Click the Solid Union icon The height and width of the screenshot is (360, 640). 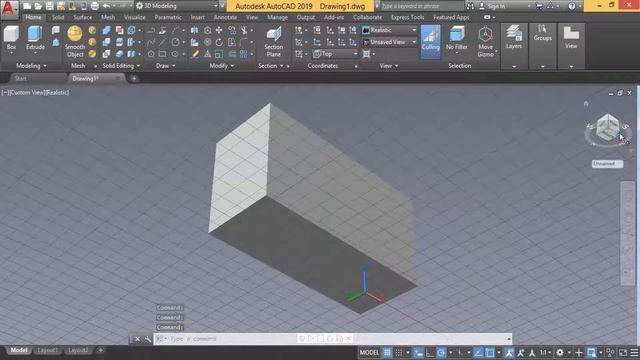107,30
